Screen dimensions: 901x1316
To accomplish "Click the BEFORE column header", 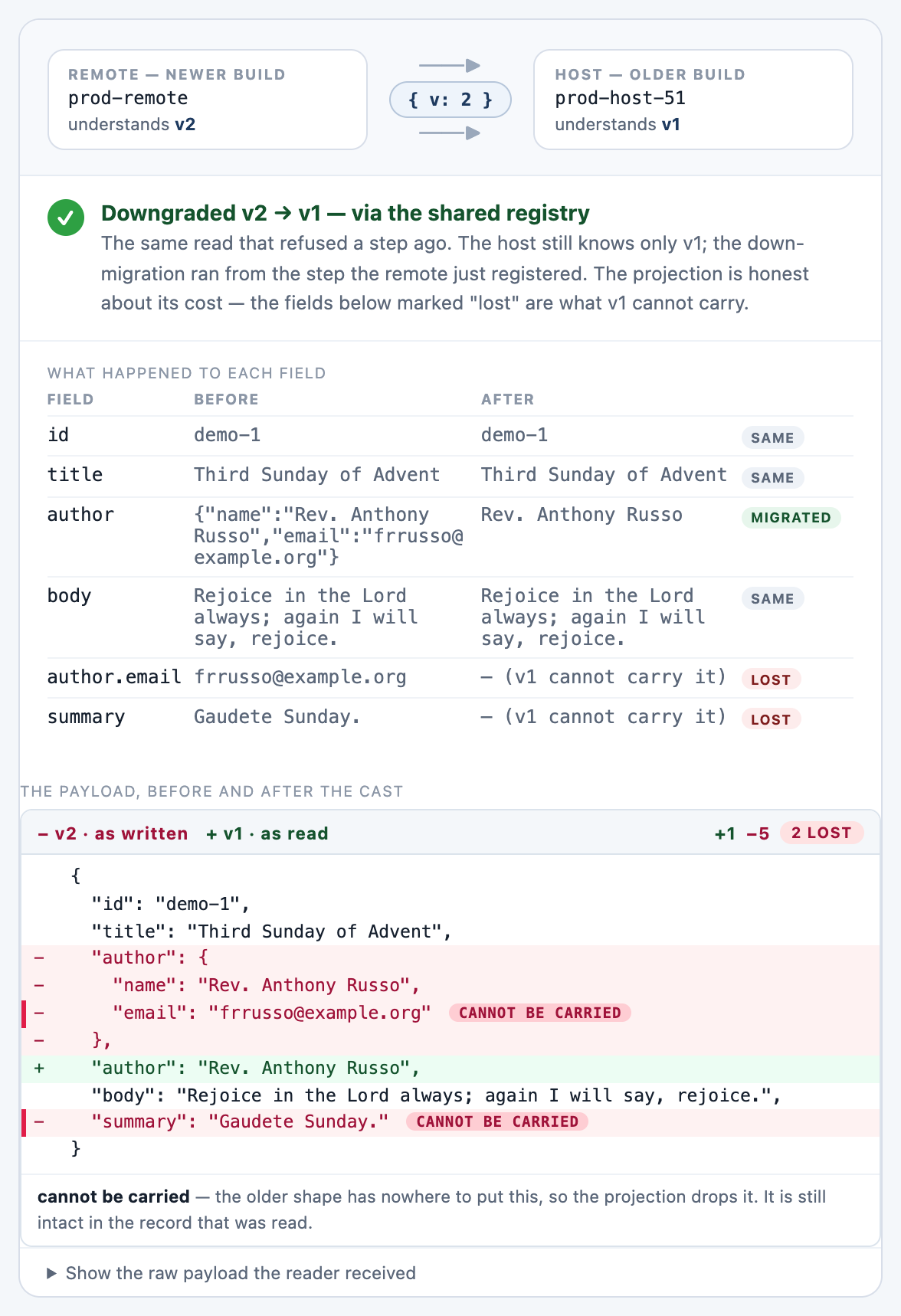I will click(x=226, y=399).
